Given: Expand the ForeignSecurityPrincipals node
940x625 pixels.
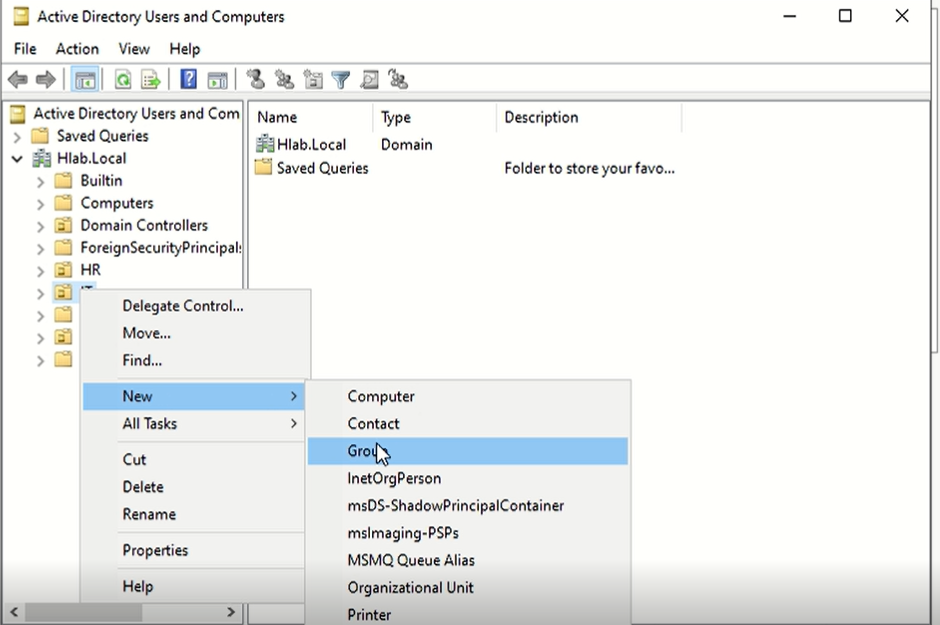Looking at the screenshot, I should point(40,249).
